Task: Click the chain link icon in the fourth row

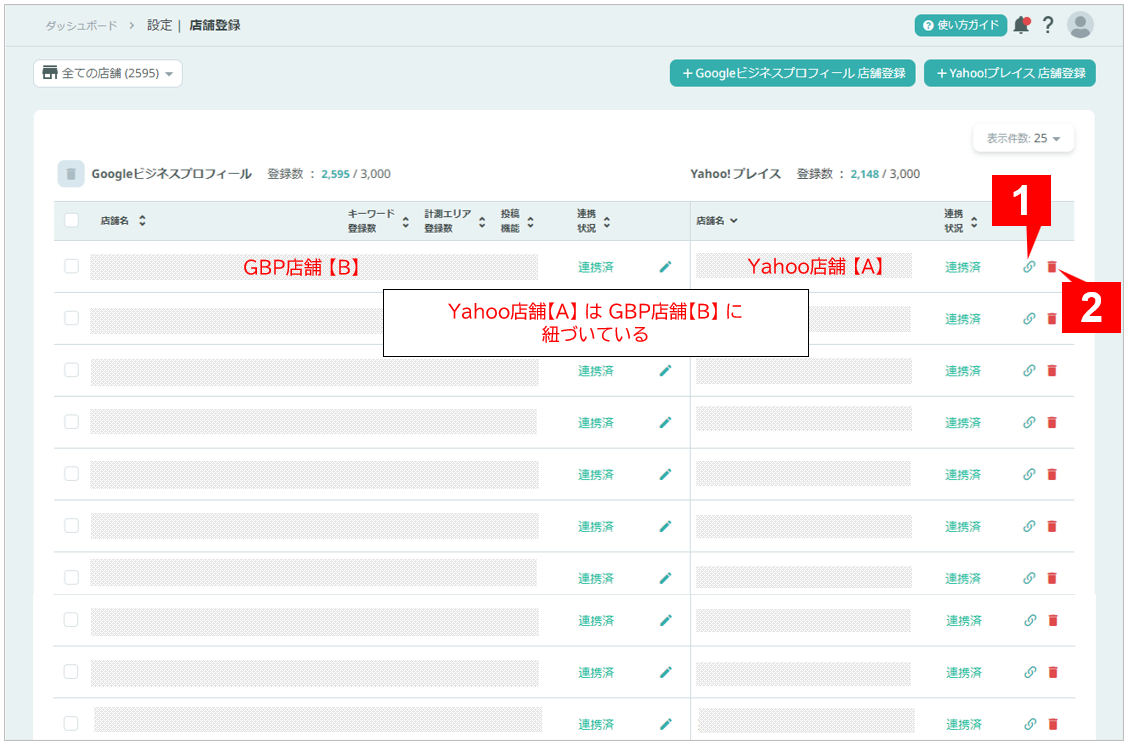Action: [x=1029, y=423]
